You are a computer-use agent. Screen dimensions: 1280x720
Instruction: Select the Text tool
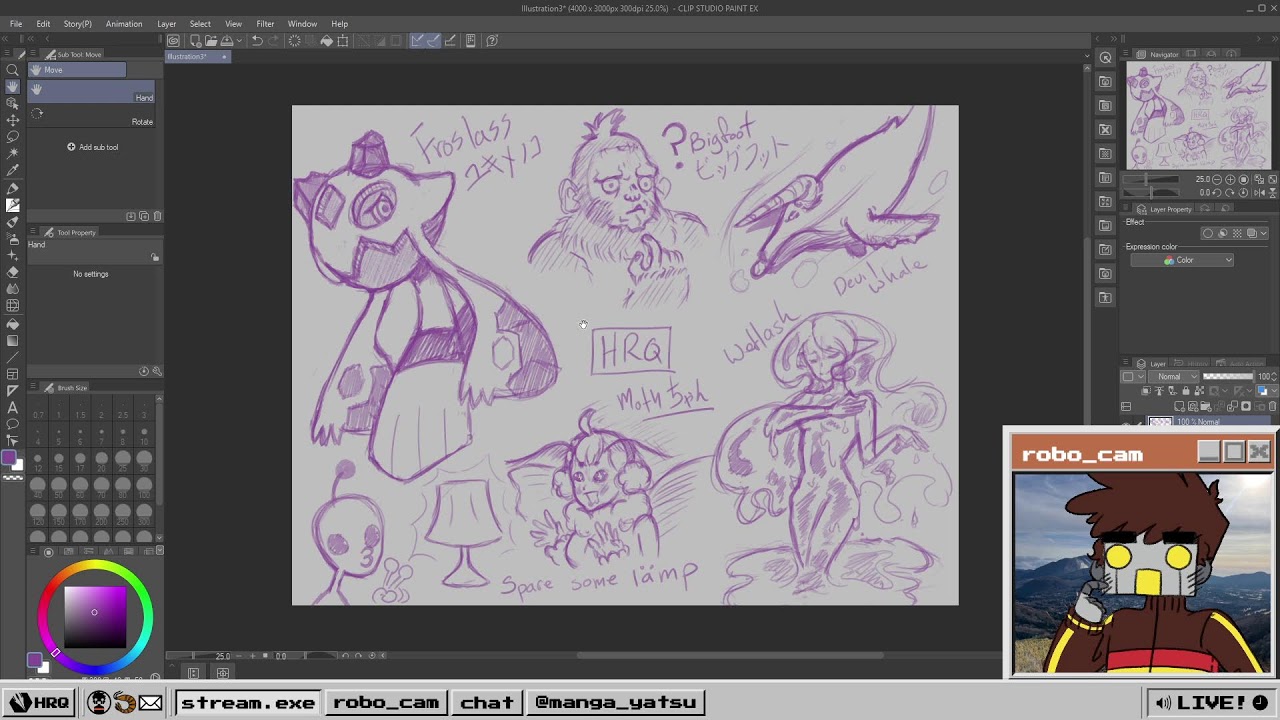pos(13,407)
